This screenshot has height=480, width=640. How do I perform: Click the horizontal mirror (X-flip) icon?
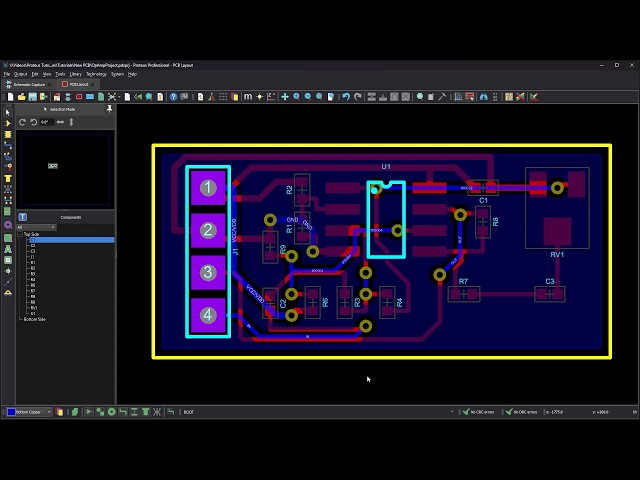pyautogui.click(x=60, y=122)
